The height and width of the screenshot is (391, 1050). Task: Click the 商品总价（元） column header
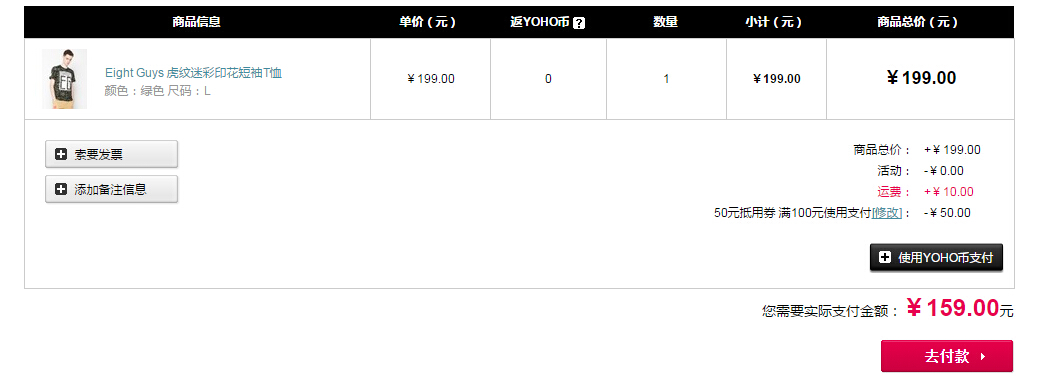918,22
